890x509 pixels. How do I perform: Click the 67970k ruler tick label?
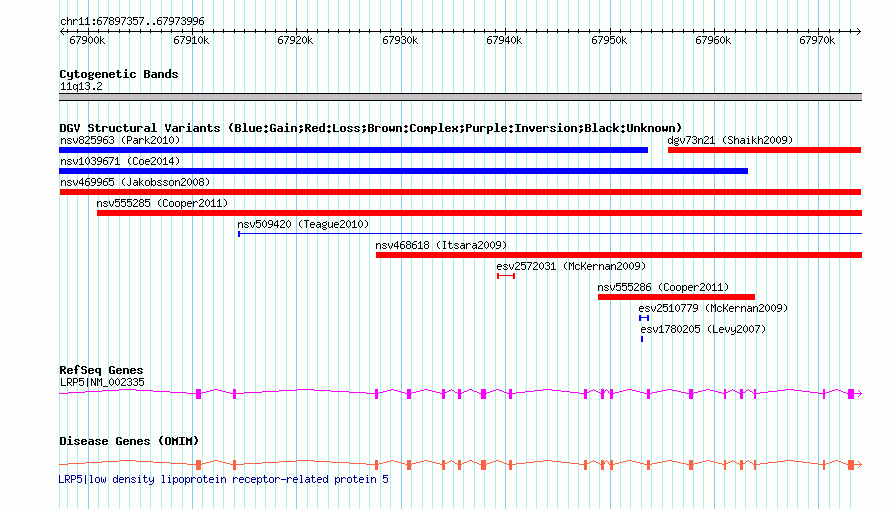[817, 40]
